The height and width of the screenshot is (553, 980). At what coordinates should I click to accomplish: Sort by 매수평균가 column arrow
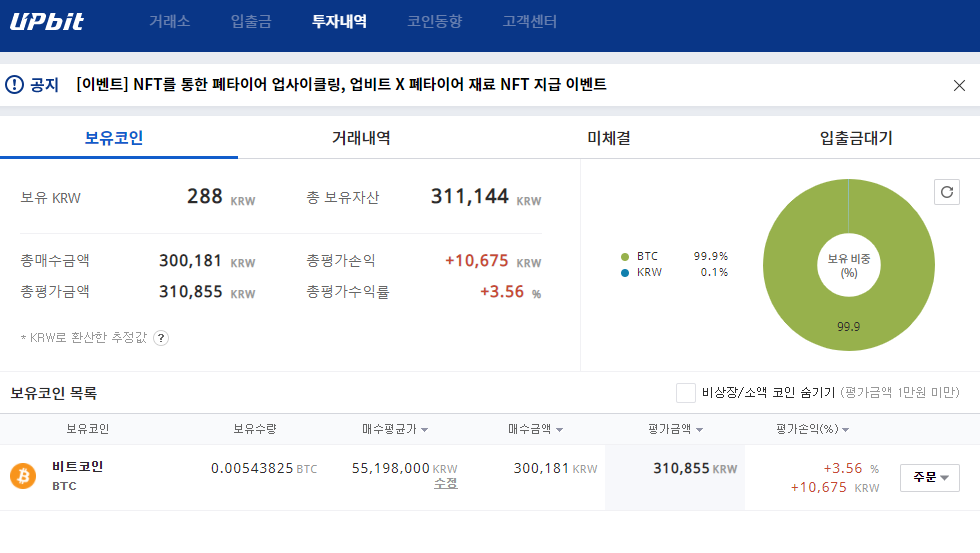425,430
